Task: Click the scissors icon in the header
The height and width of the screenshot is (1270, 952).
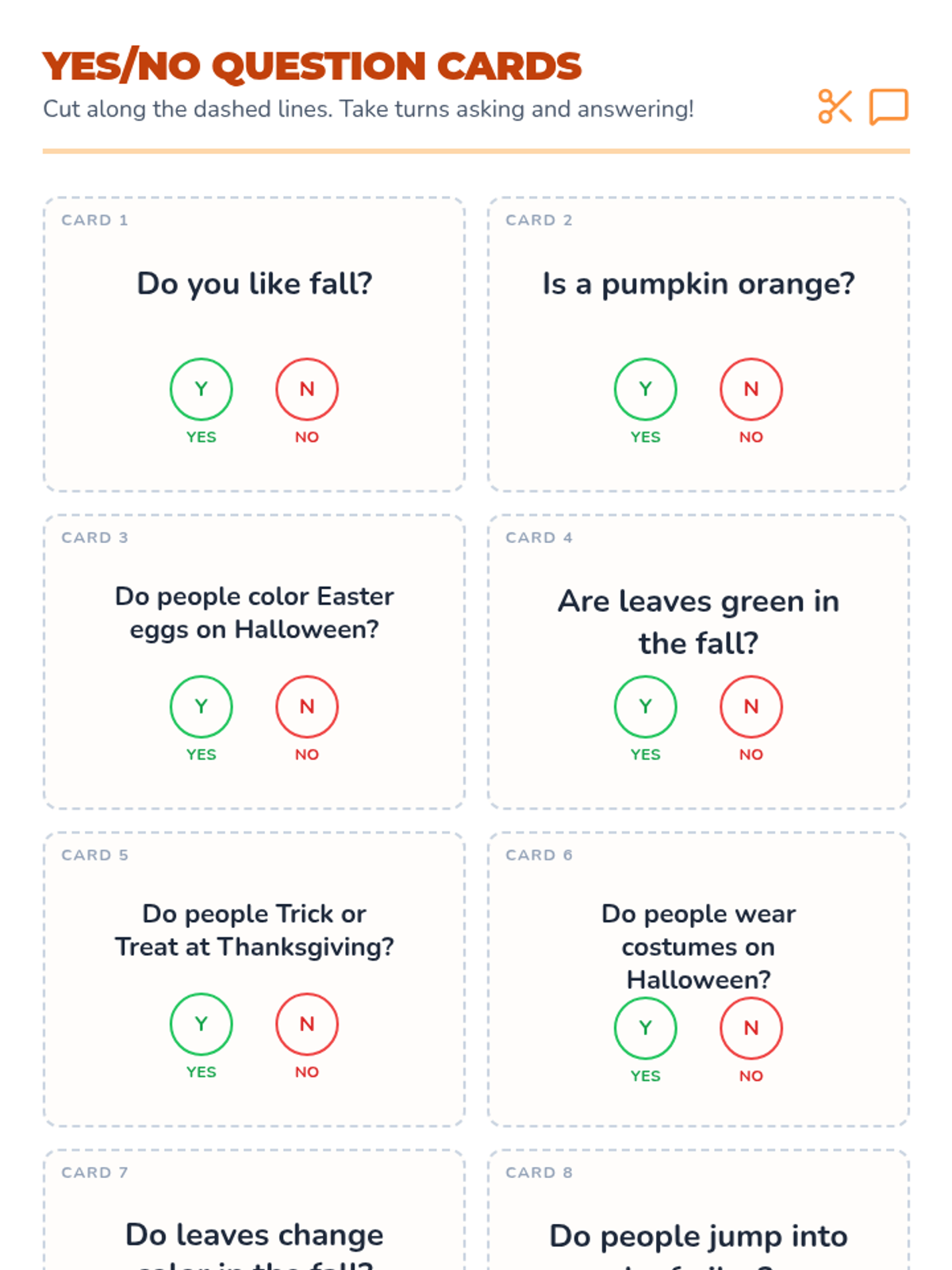Action: [x=835, y=107]
